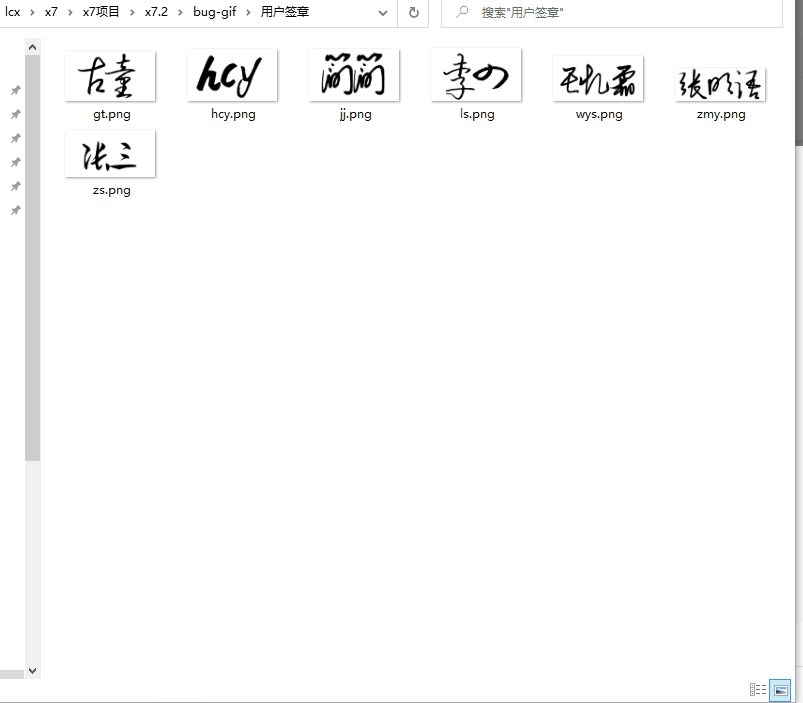Screen dimensions: 803x703
Task: Click the sixth pin icon in the sidebar
Action: coord(16,210)
